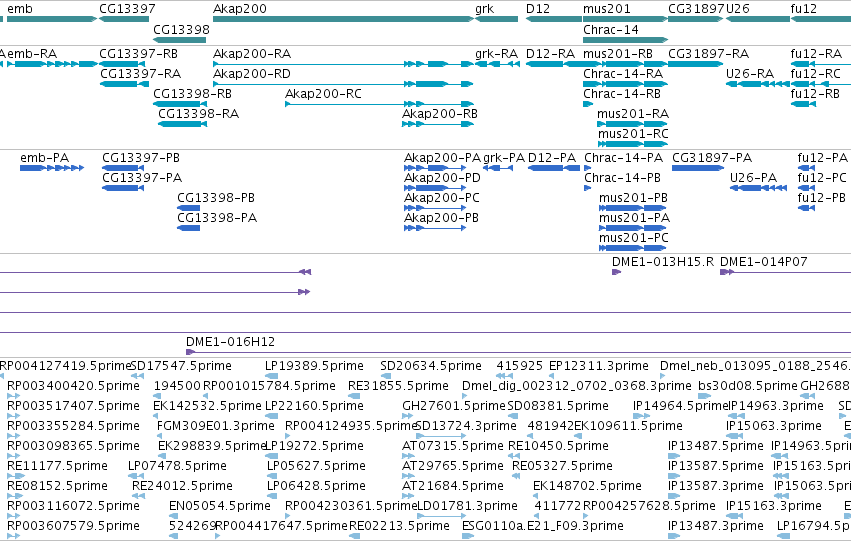Select the CG13398-RA transcript label
The image size is (851, 541).
[199, 114]
